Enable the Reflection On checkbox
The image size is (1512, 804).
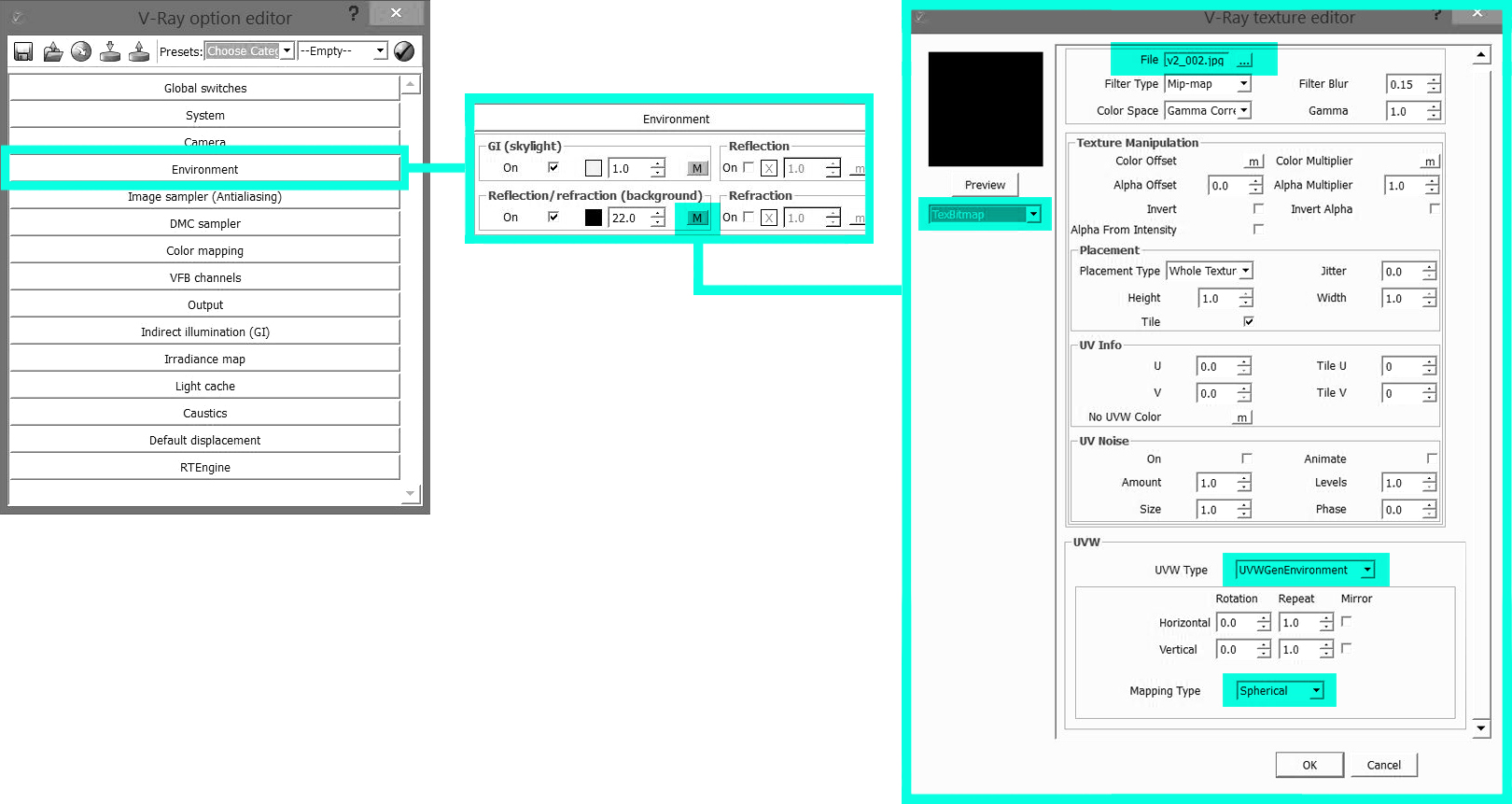pyautogui.click(x=749, y=168)
